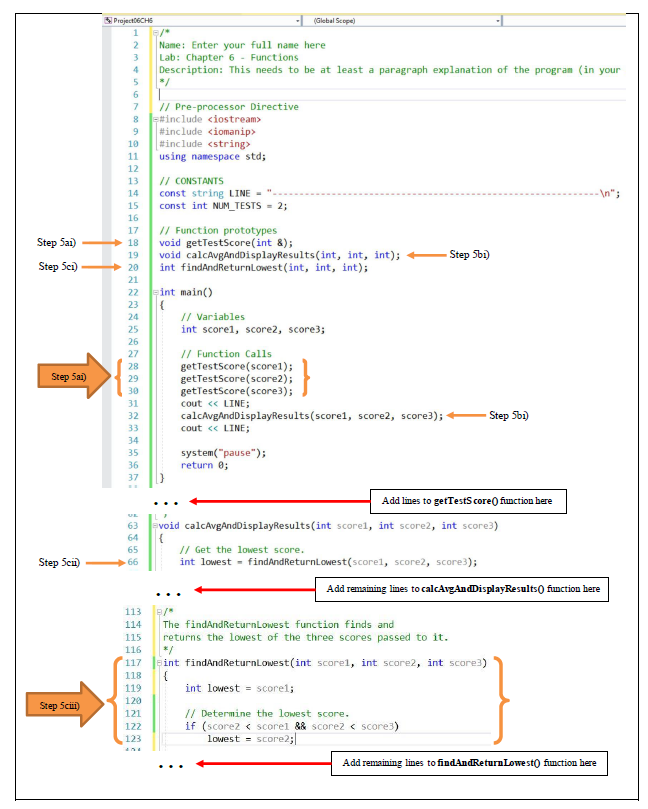Click the 'if (score2 < score1 && score2 < score3)' line

click(x=292, y=726)
